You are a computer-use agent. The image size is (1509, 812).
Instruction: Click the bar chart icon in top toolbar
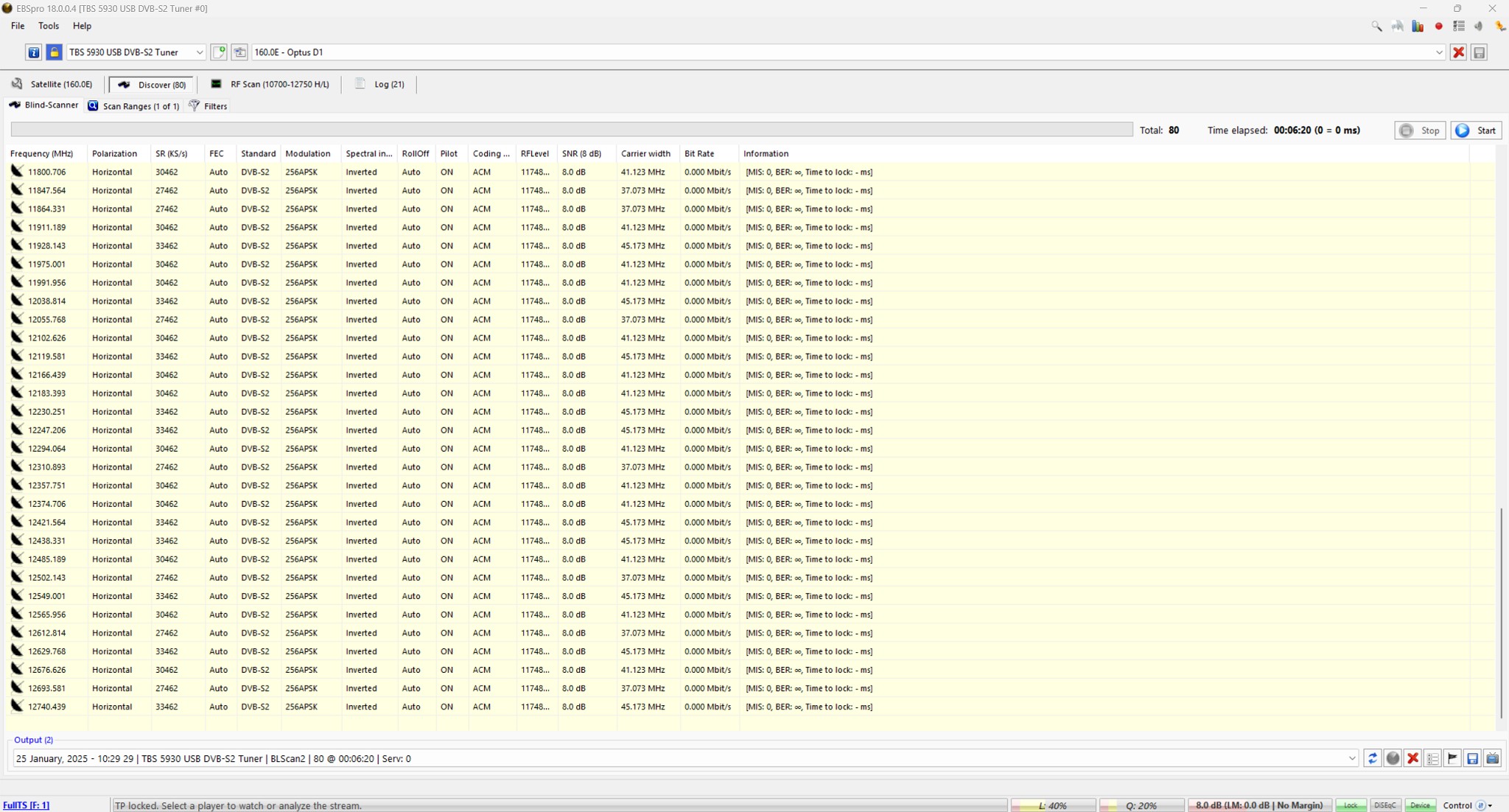tap(1418, 27)
